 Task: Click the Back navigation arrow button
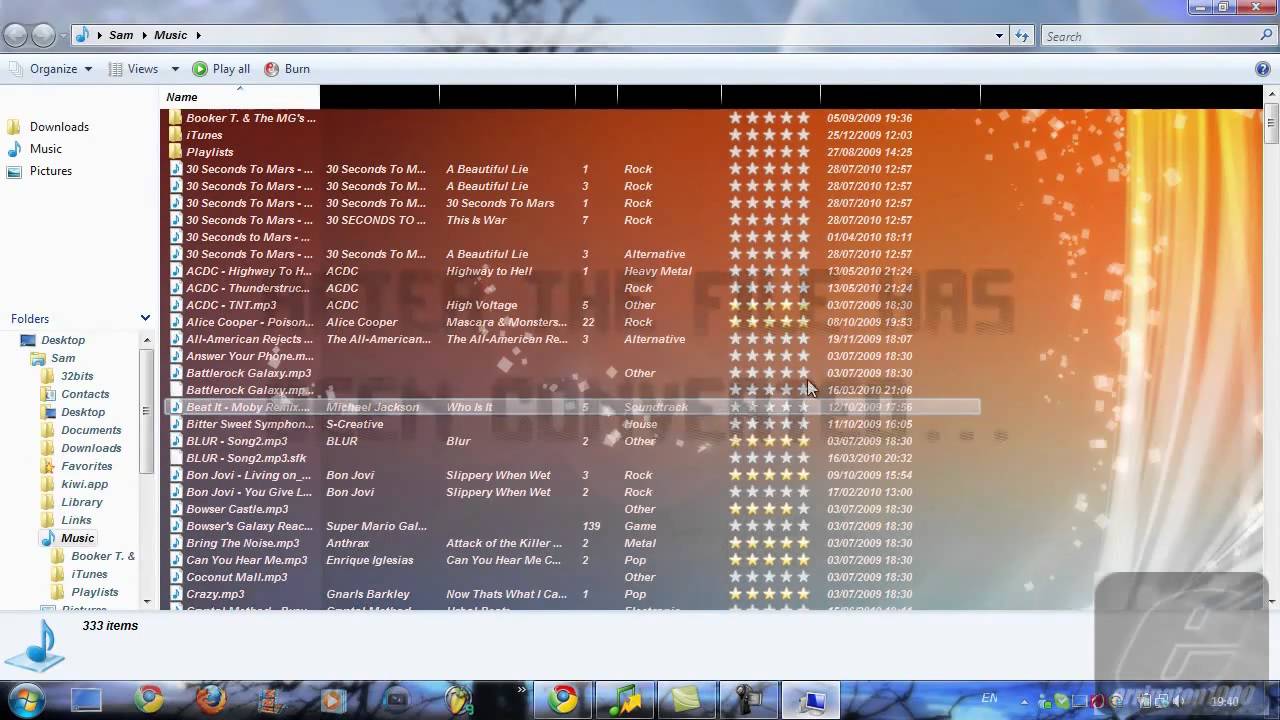click(x=15, y=36)
